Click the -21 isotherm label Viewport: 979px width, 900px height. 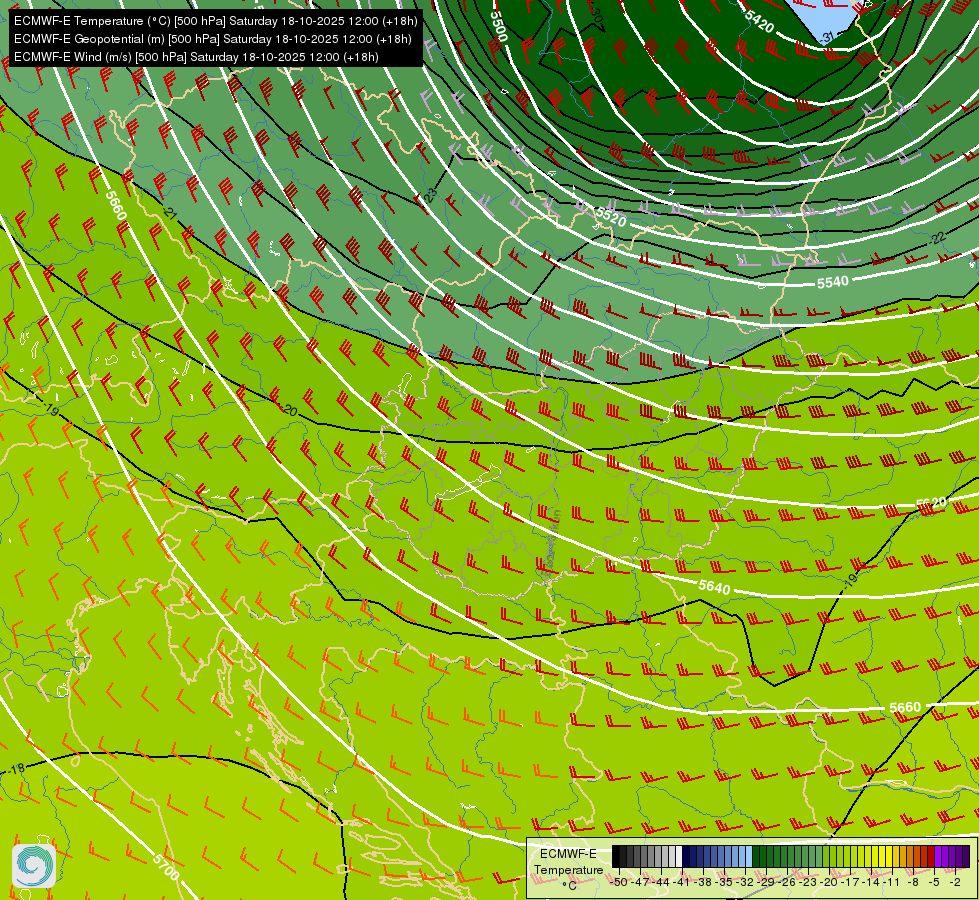tap(169, 212)
